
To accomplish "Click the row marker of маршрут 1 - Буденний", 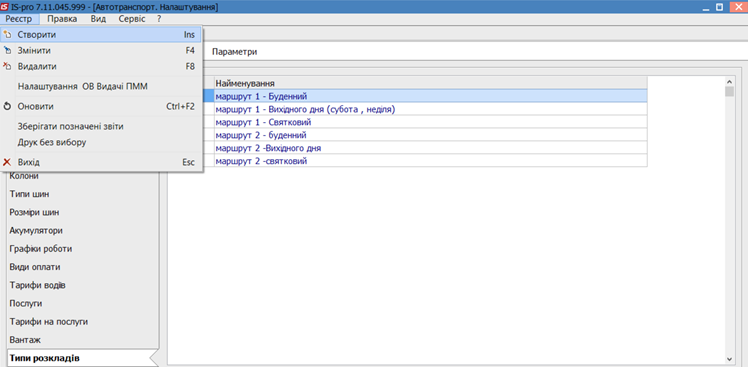I will coord(208,96).
